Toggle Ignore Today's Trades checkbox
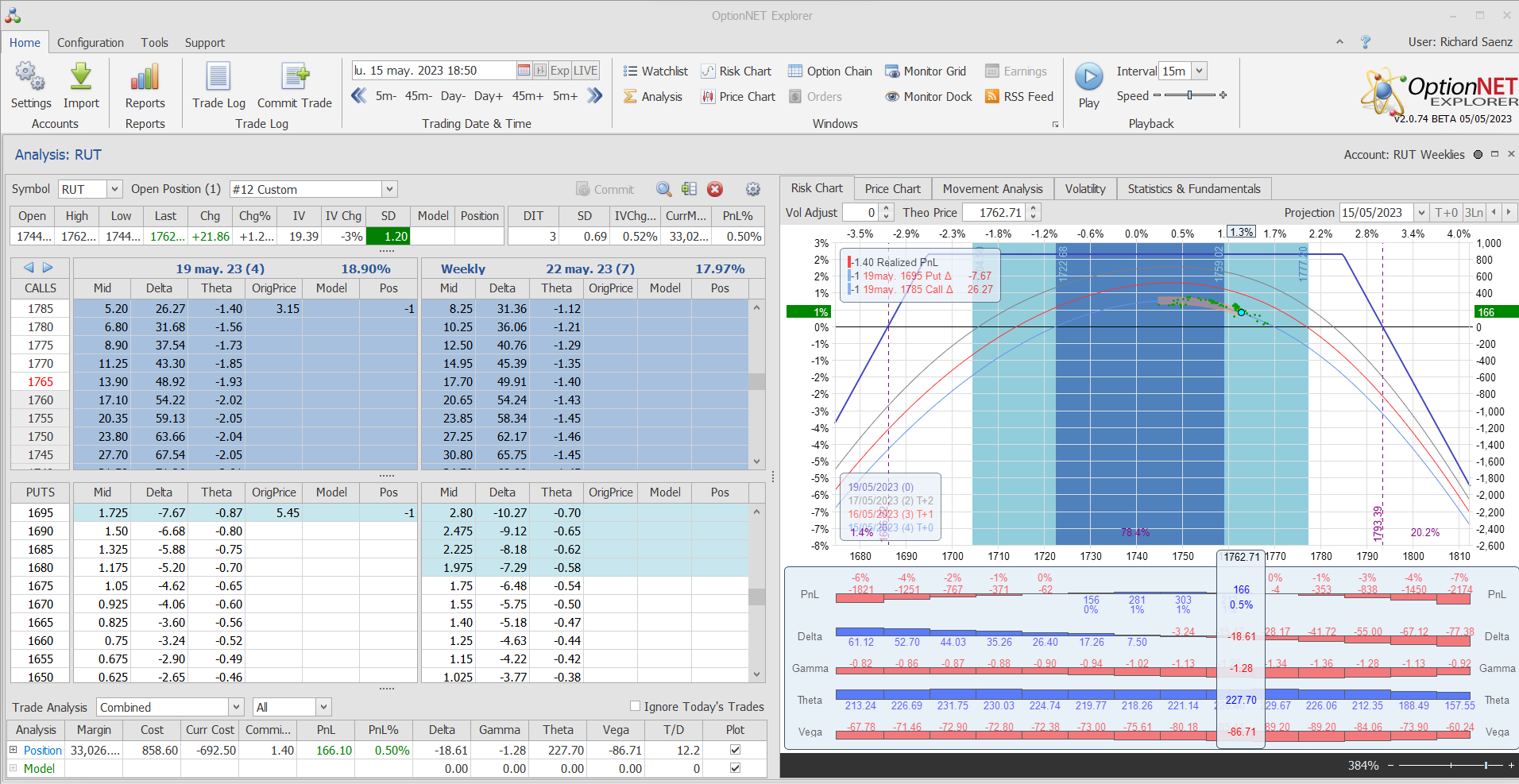Viewport: 1519px width, 784px height. pos(635,705)
